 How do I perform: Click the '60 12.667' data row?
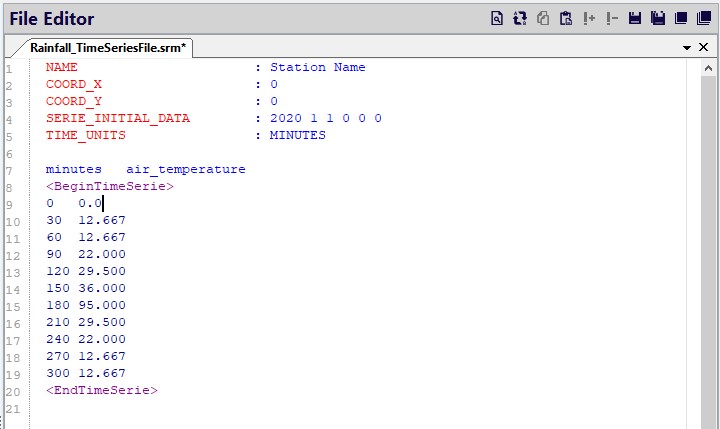(85, 237)
